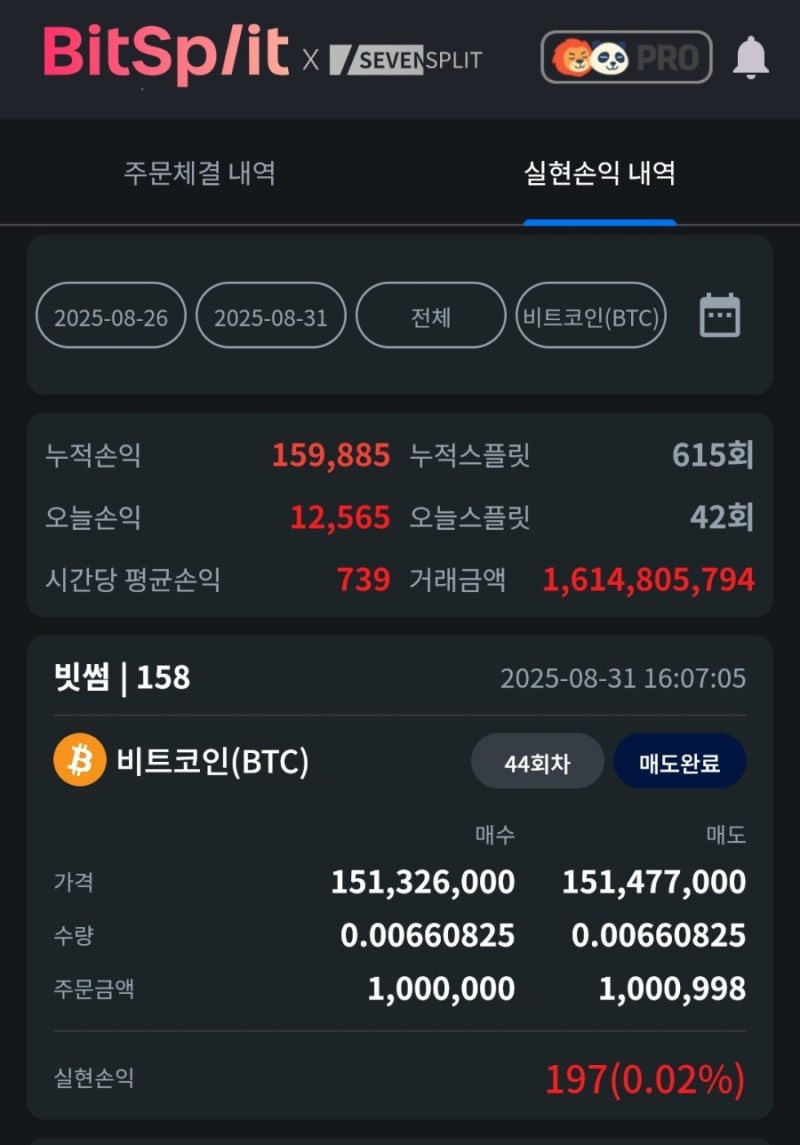Open the 비트코인(BTC) coin filter
This screenshot has width=800, height=1145.
pos(591,315)
